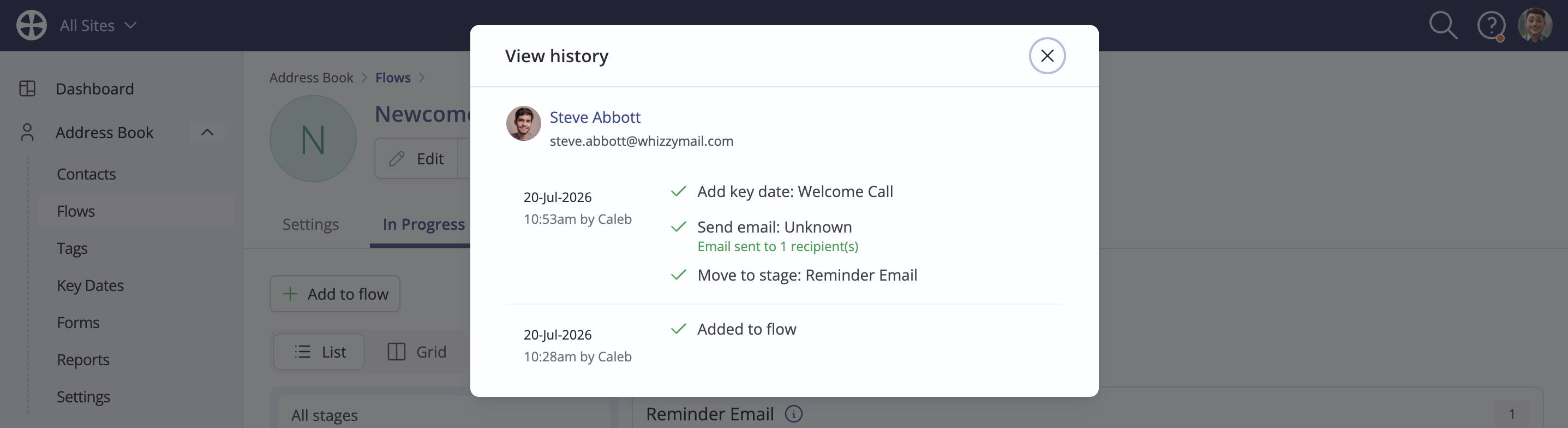This screenshot has width=1568, height=428.
Task: Click the Reminder Email info icon
Action: (x=793, y=414)
